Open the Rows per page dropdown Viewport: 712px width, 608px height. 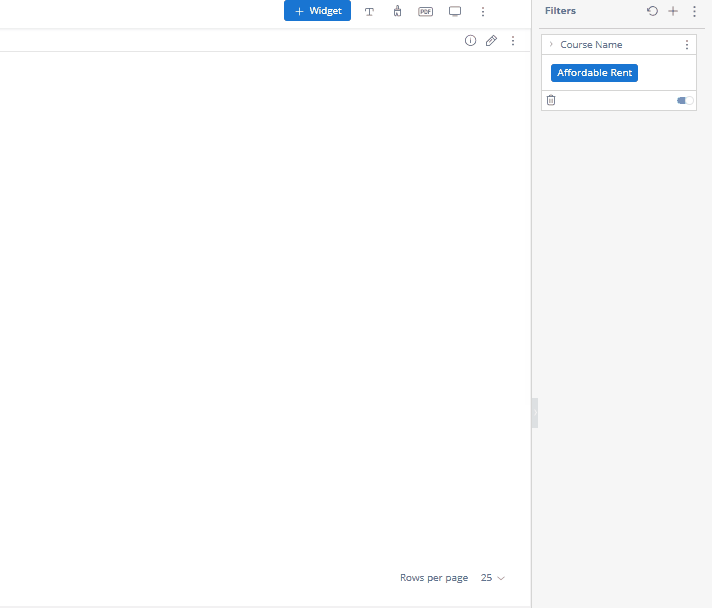click(493, 578)
